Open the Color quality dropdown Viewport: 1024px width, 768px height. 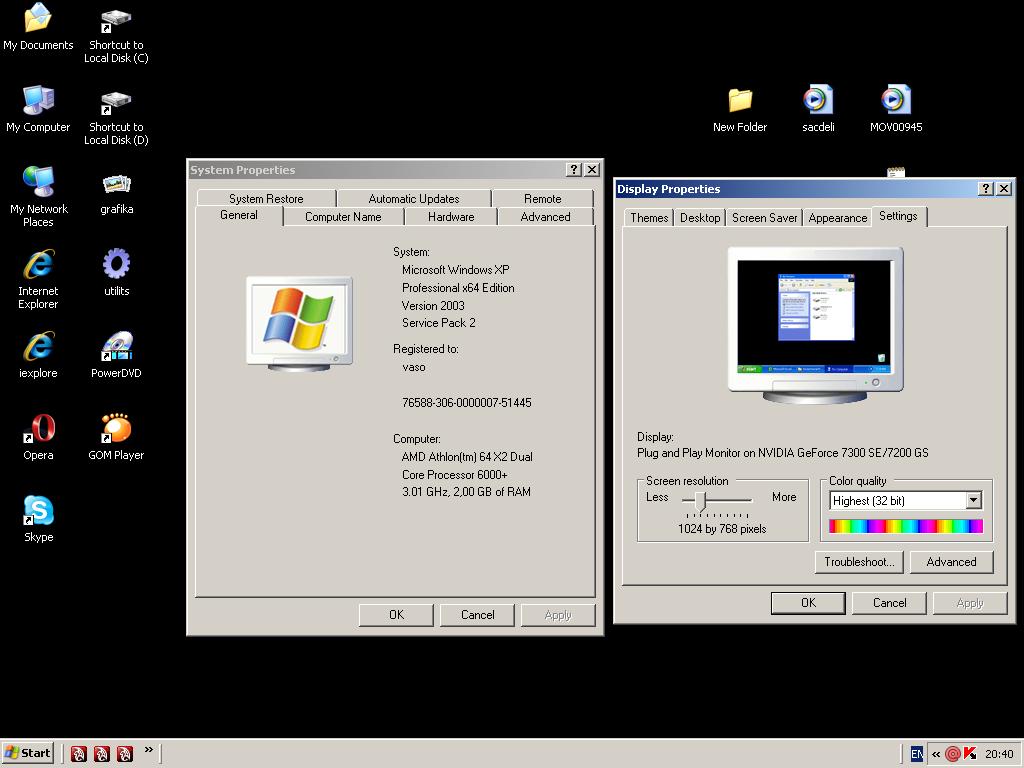973,501
